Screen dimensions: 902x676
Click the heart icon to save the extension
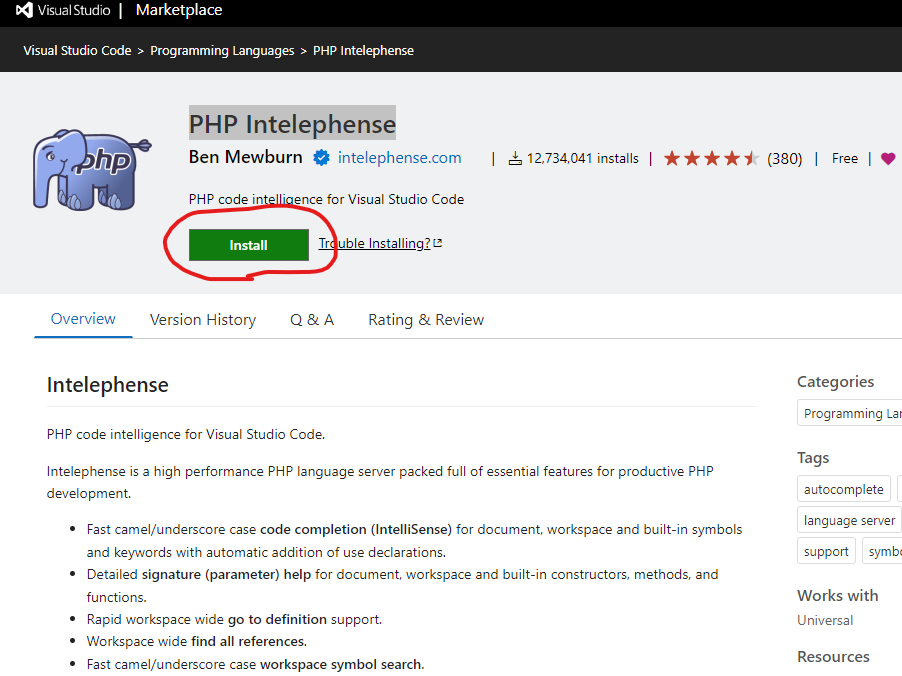(x=888, y=157)
